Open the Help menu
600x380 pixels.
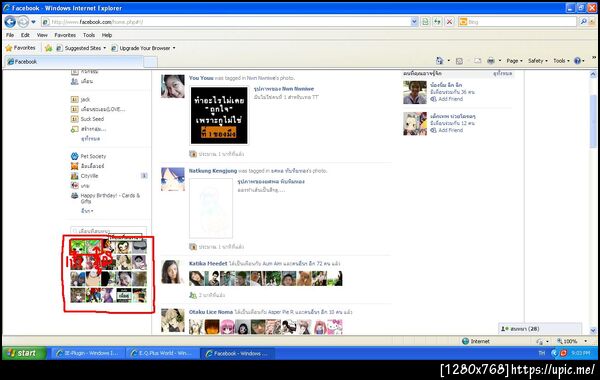(x=107, y=35)
